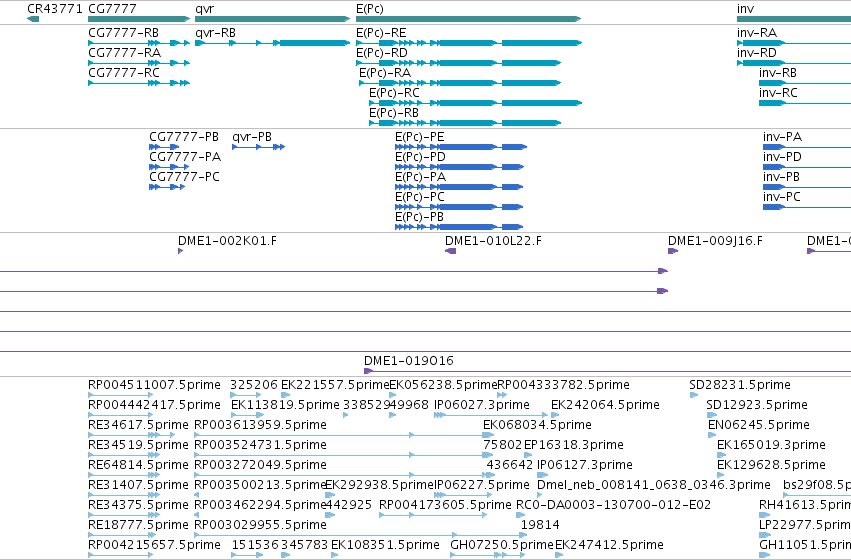851x560 pixels.
Task: Click the CG7777-RB transcript label
Action: 123,33
